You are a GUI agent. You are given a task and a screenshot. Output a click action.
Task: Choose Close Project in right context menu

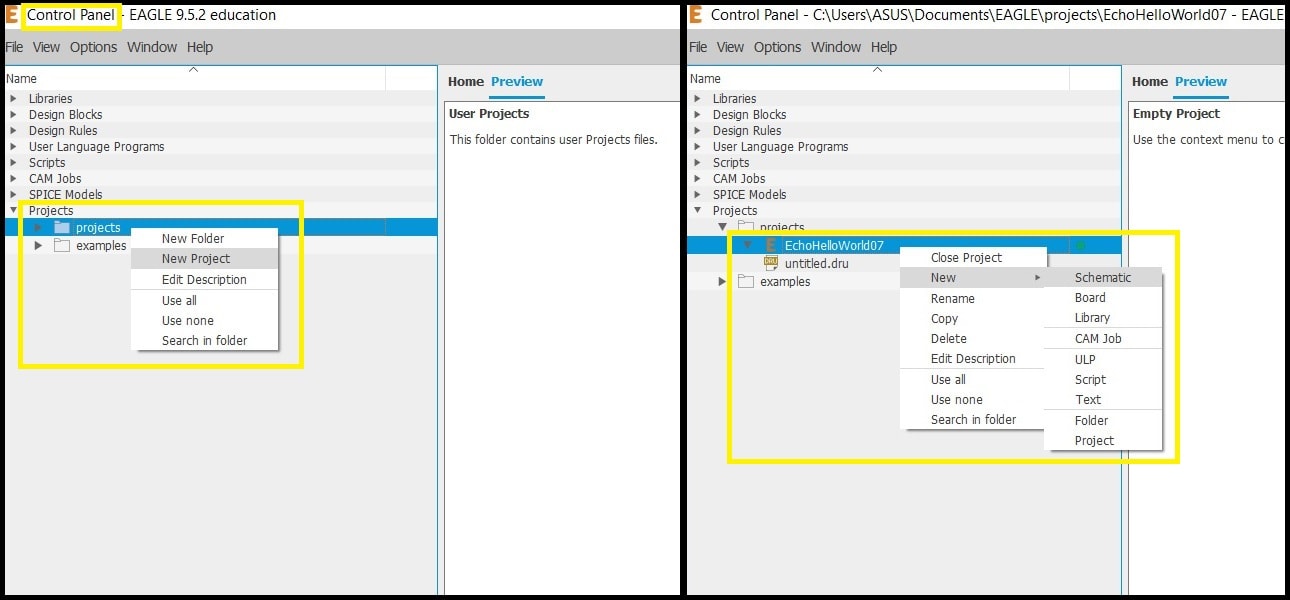click(972, 257)
